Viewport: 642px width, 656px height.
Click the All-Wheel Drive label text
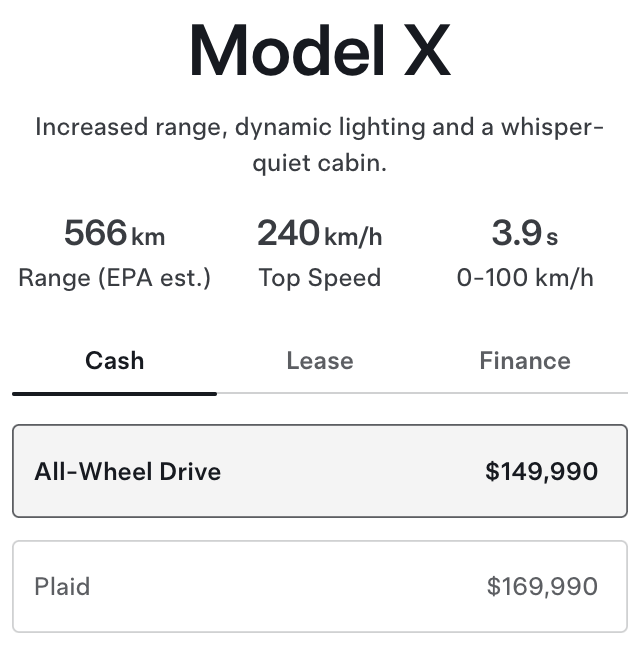point(127,471)
